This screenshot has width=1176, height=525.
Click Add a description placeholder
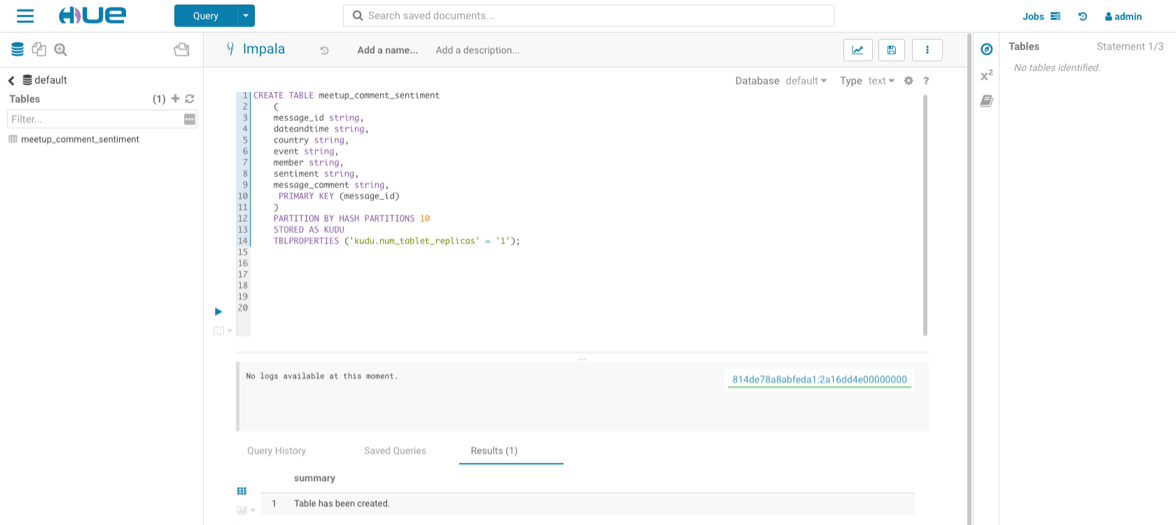point(478,50)
